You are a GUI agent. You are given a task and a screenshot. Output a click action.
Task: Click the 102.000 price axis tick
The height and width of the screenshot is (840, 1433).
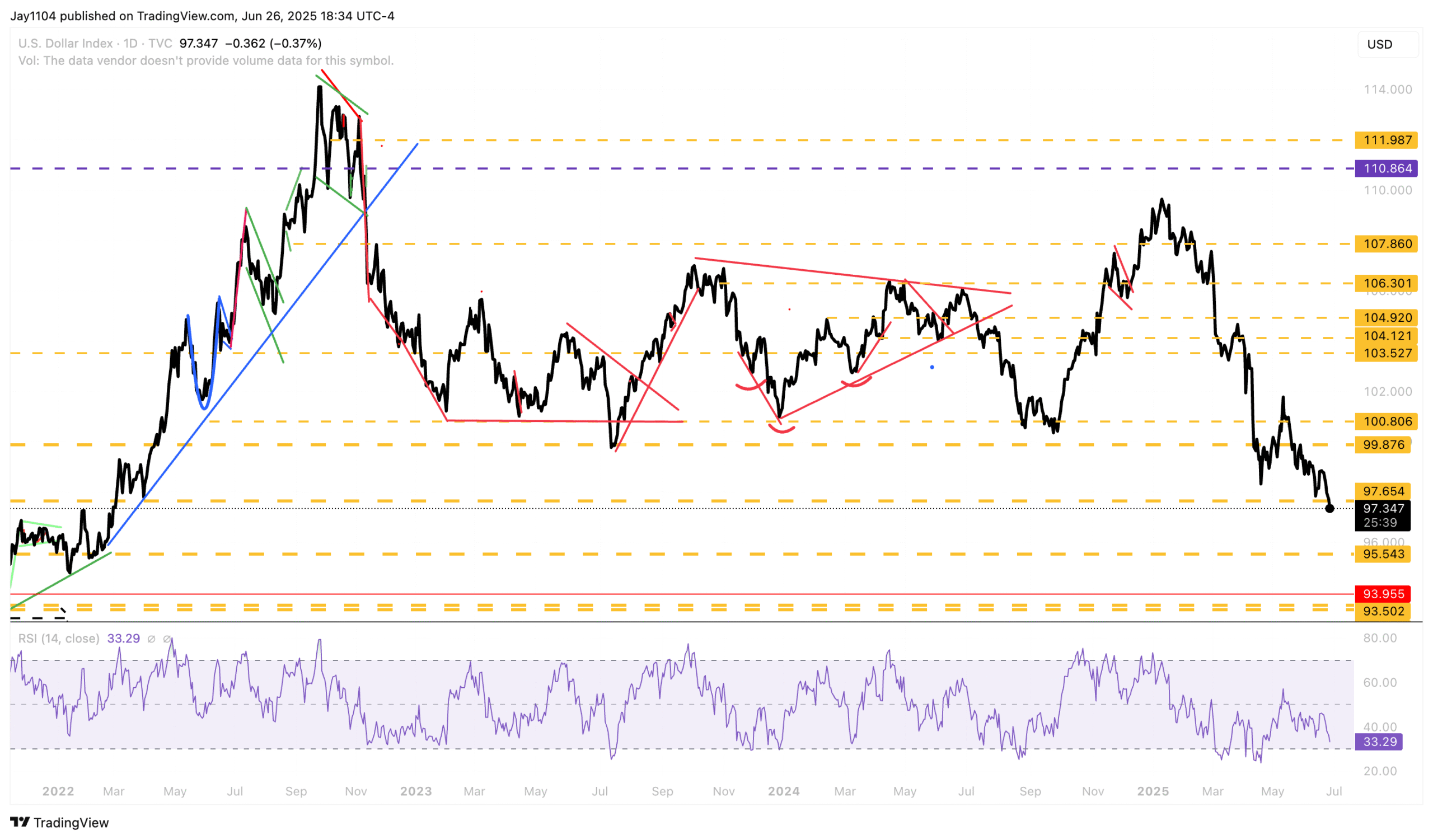coord(1388,392)
